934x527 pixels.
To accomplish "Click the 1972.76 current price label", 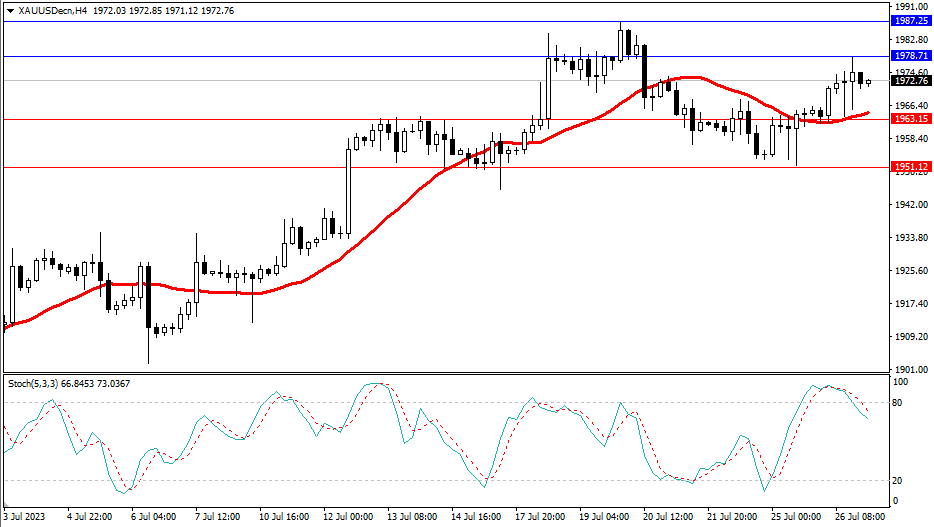I will pyautogui.click(x=910, y=81).
